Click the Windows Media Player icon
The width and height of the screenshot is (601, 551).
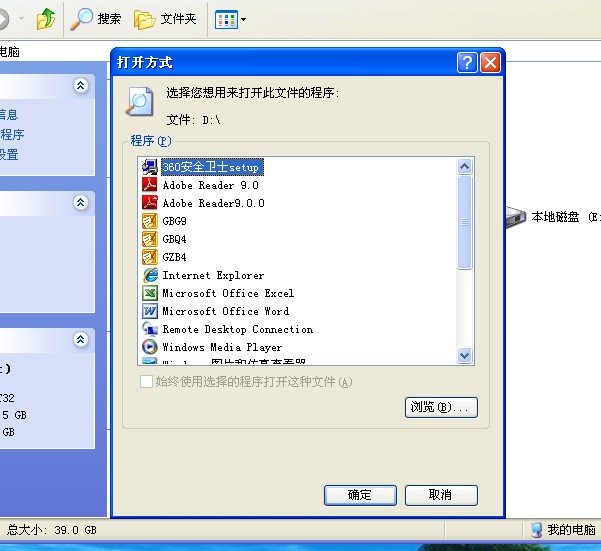coord(149,347)
